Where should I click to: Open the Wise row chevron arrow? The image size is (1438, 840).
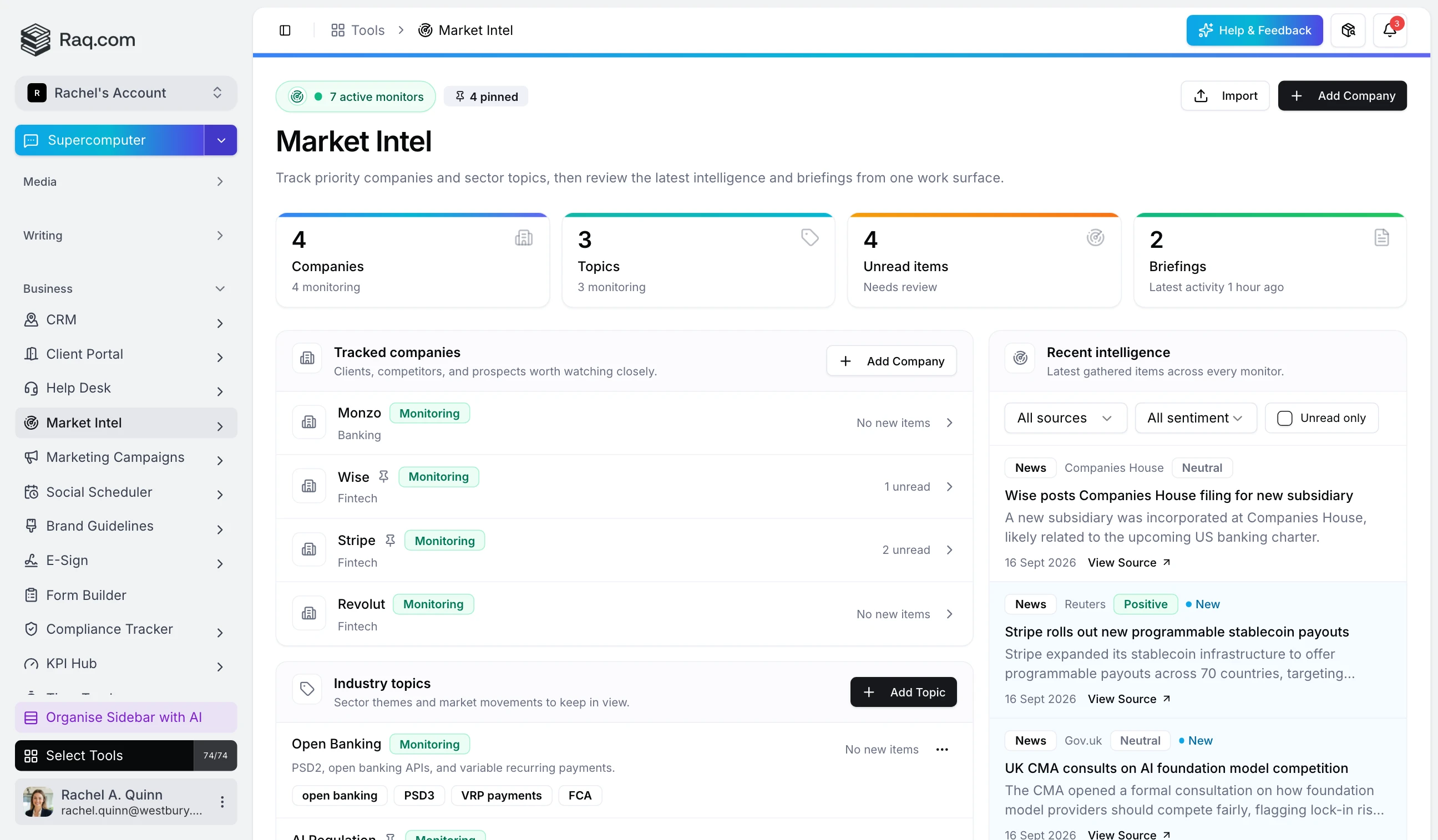point(950,486)
